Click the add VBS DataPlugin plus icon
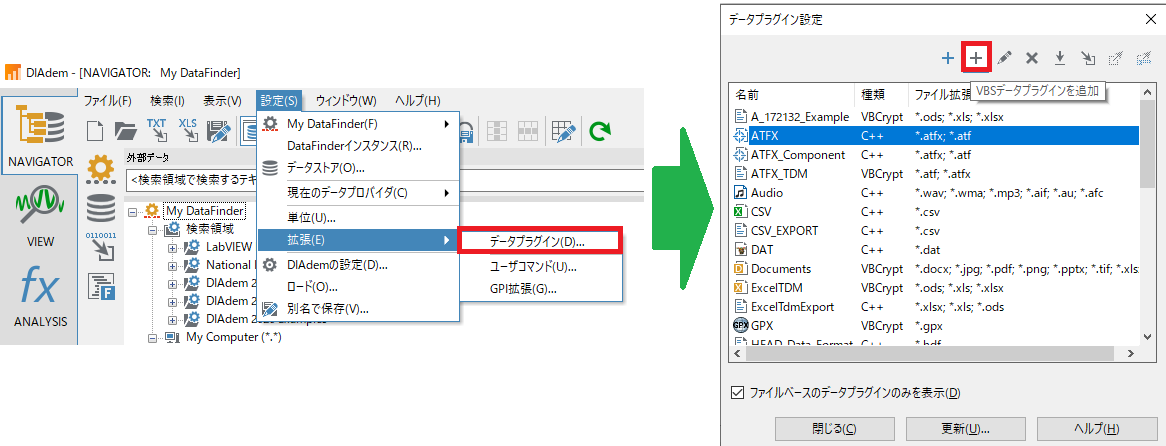This screenshot has height=446, width=1166. 976,57
